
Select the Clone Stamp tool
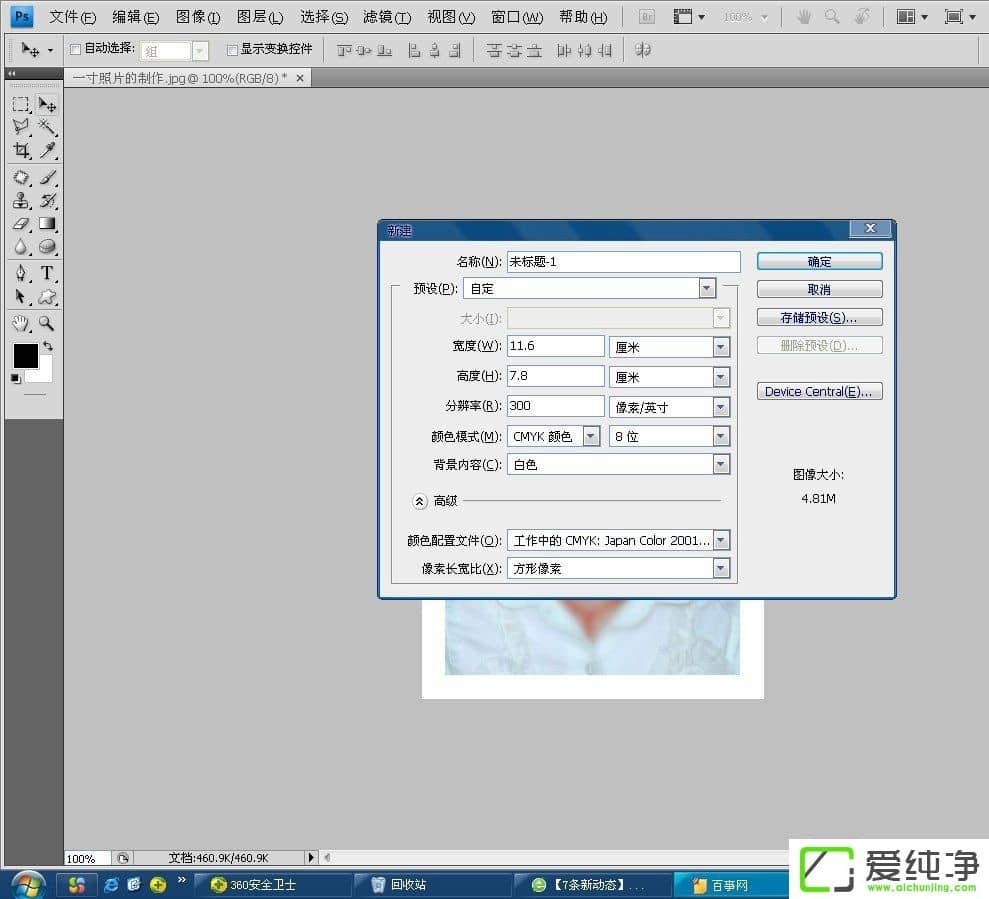click(x=20, y=201)
